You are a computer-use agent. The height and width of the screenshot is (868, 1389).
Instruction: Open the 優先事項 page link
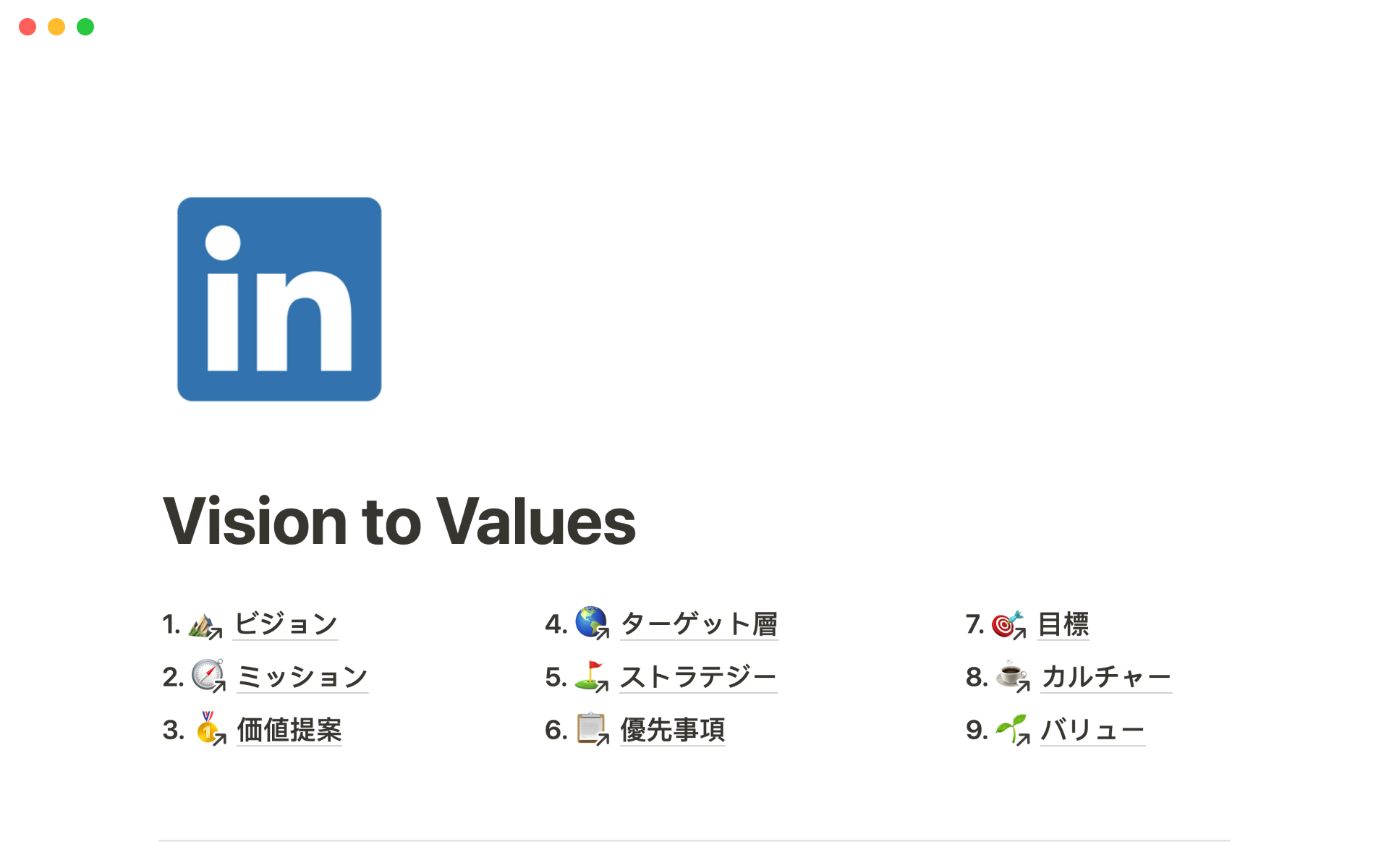[x=673, y=730]
